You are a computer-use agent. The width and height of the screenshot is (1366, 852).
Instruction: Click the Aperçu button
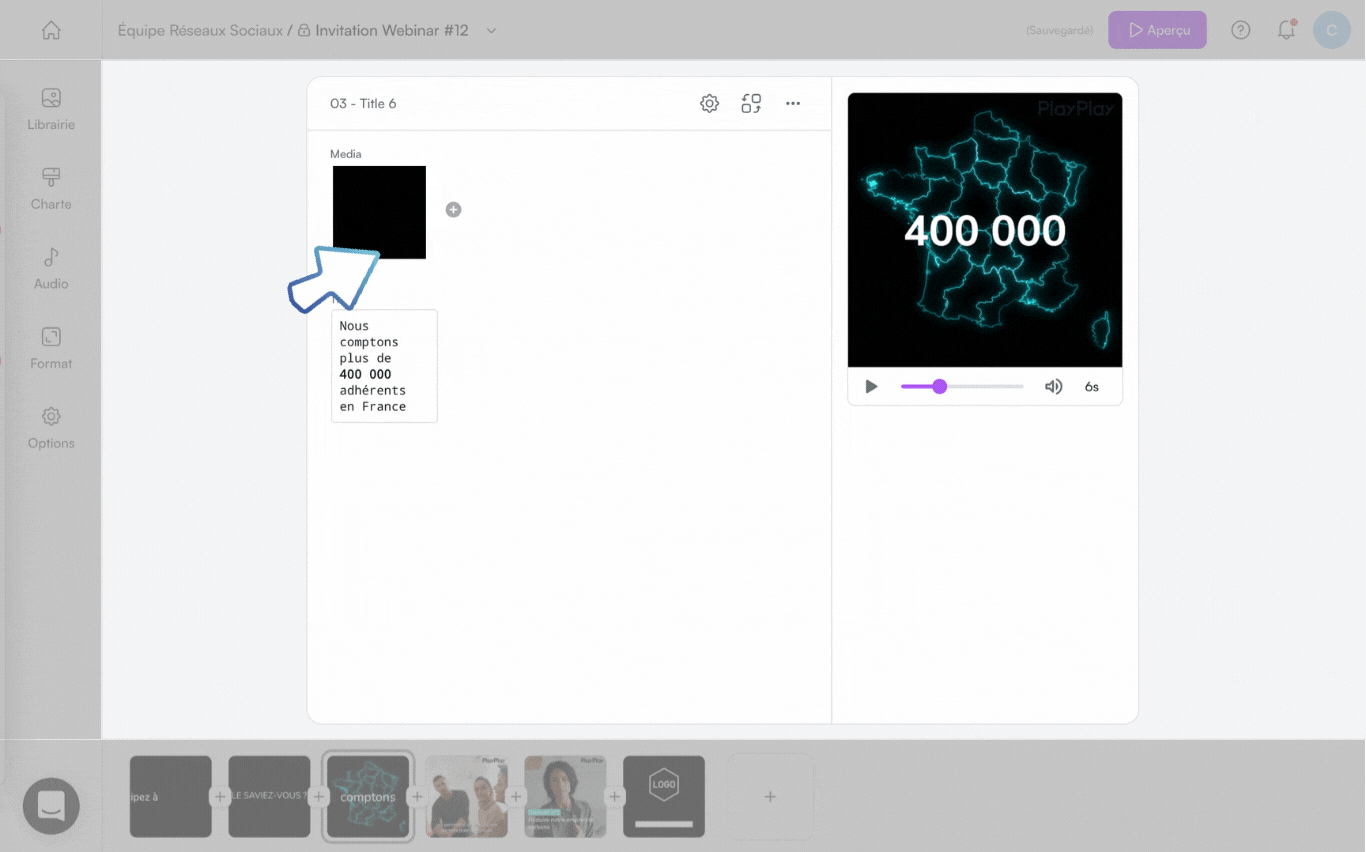pyautogui.click(x=1157, y=30)
